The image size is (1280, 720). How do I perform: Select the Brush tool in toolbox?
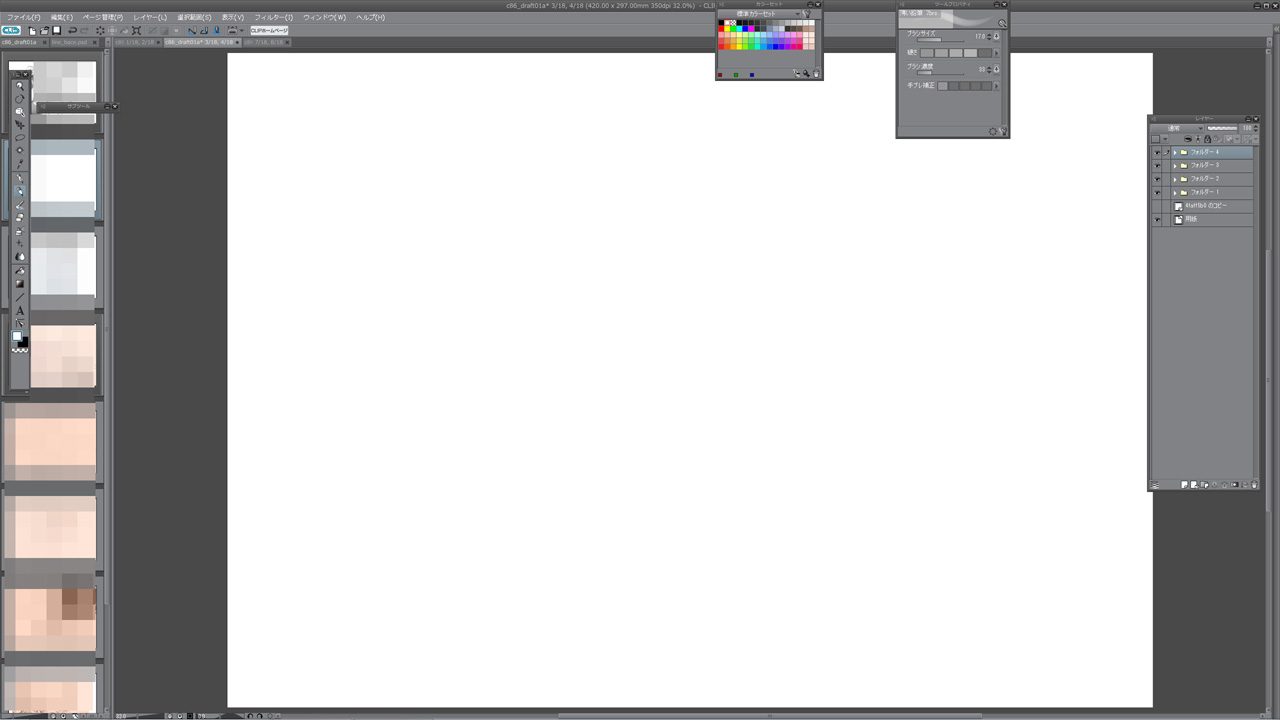20,204
